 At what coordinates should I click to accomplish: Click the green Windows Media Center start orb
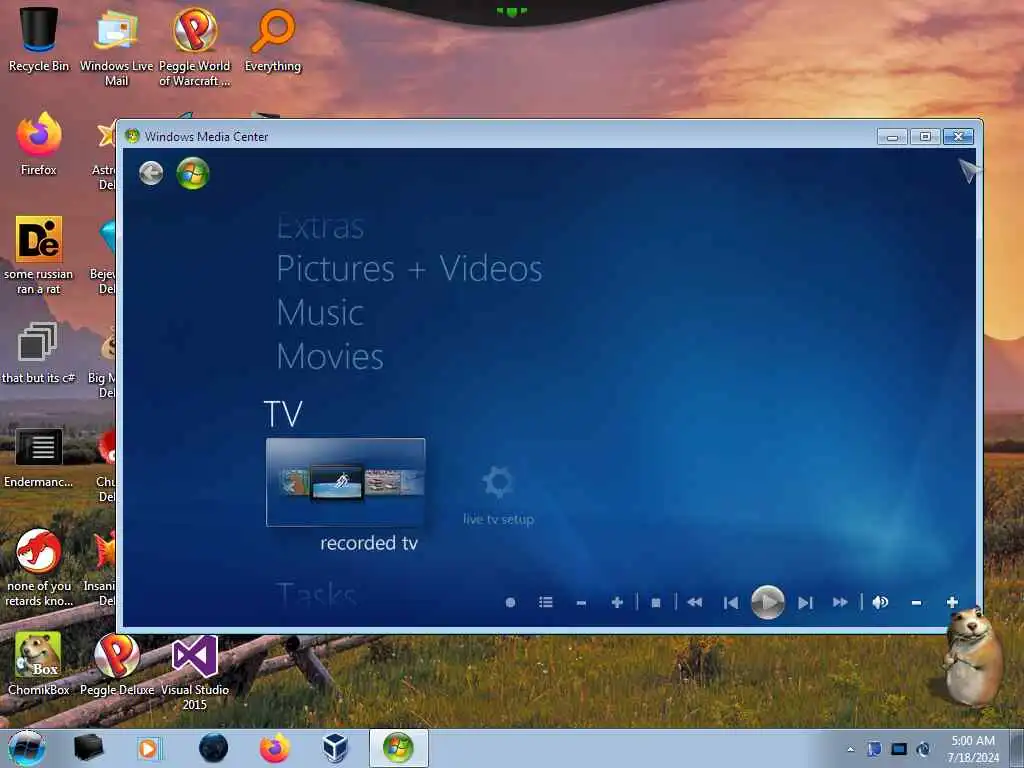coord(193,173)
